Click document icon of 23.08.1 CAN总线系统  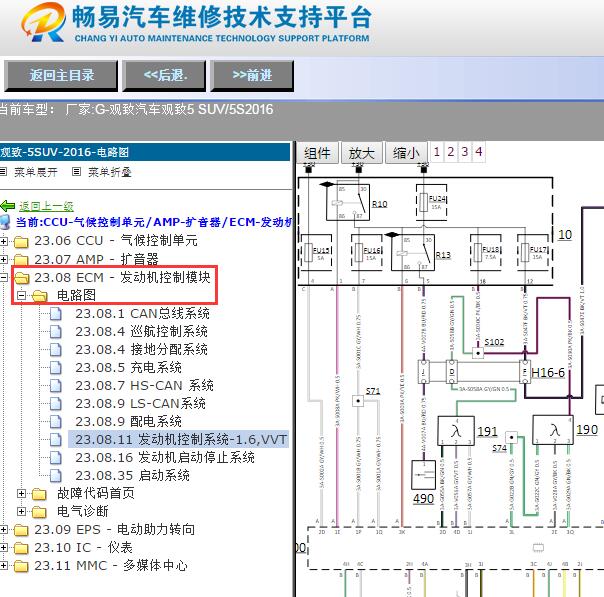56,314
